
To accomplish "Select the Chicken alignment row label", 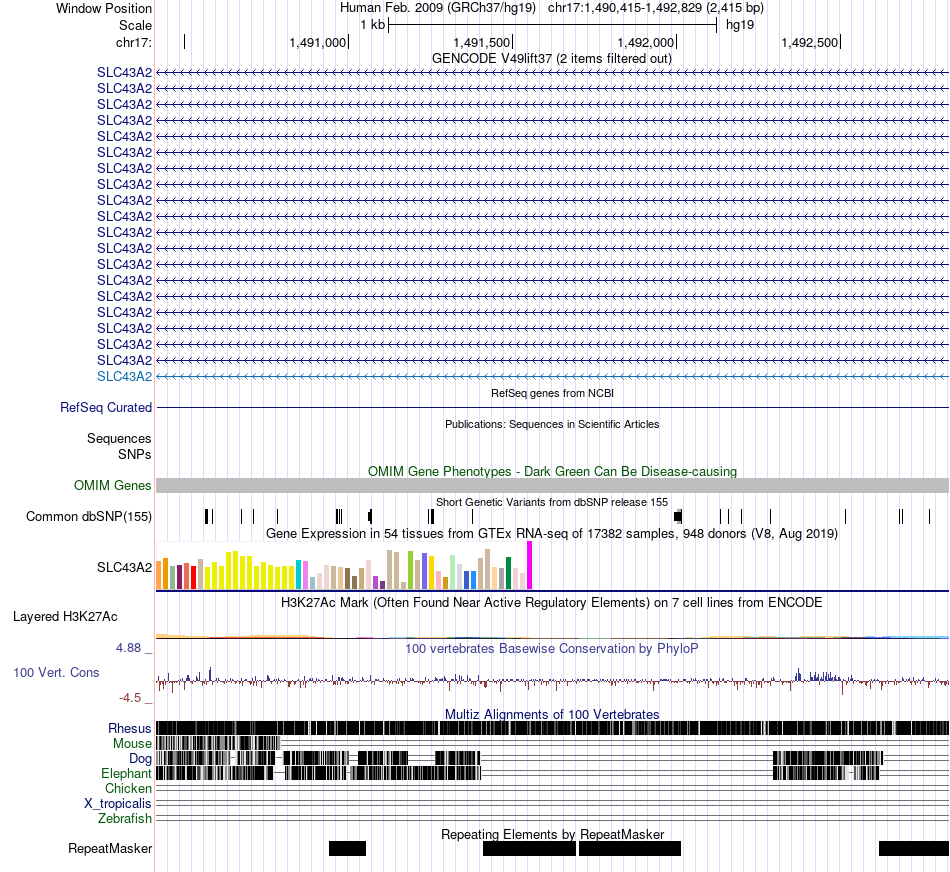I will [x=128, y=788].
